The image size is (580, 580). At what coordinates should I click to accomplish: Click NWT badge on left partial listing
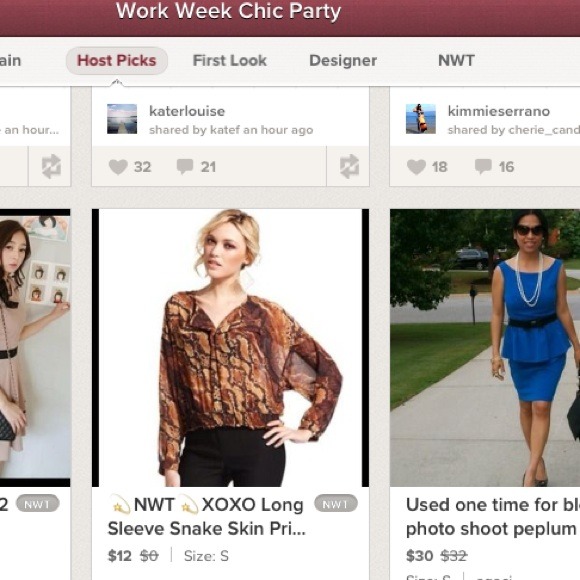[x=38, y=504]
